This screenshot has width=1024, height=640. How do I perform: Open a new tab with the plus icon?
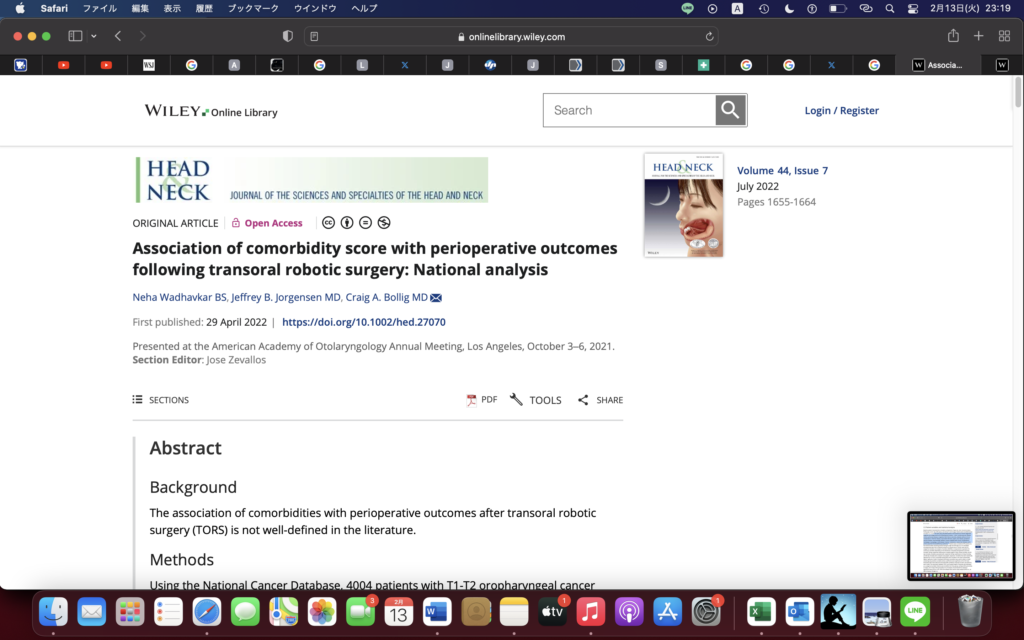pyautogui.click(x=979, y=36)
